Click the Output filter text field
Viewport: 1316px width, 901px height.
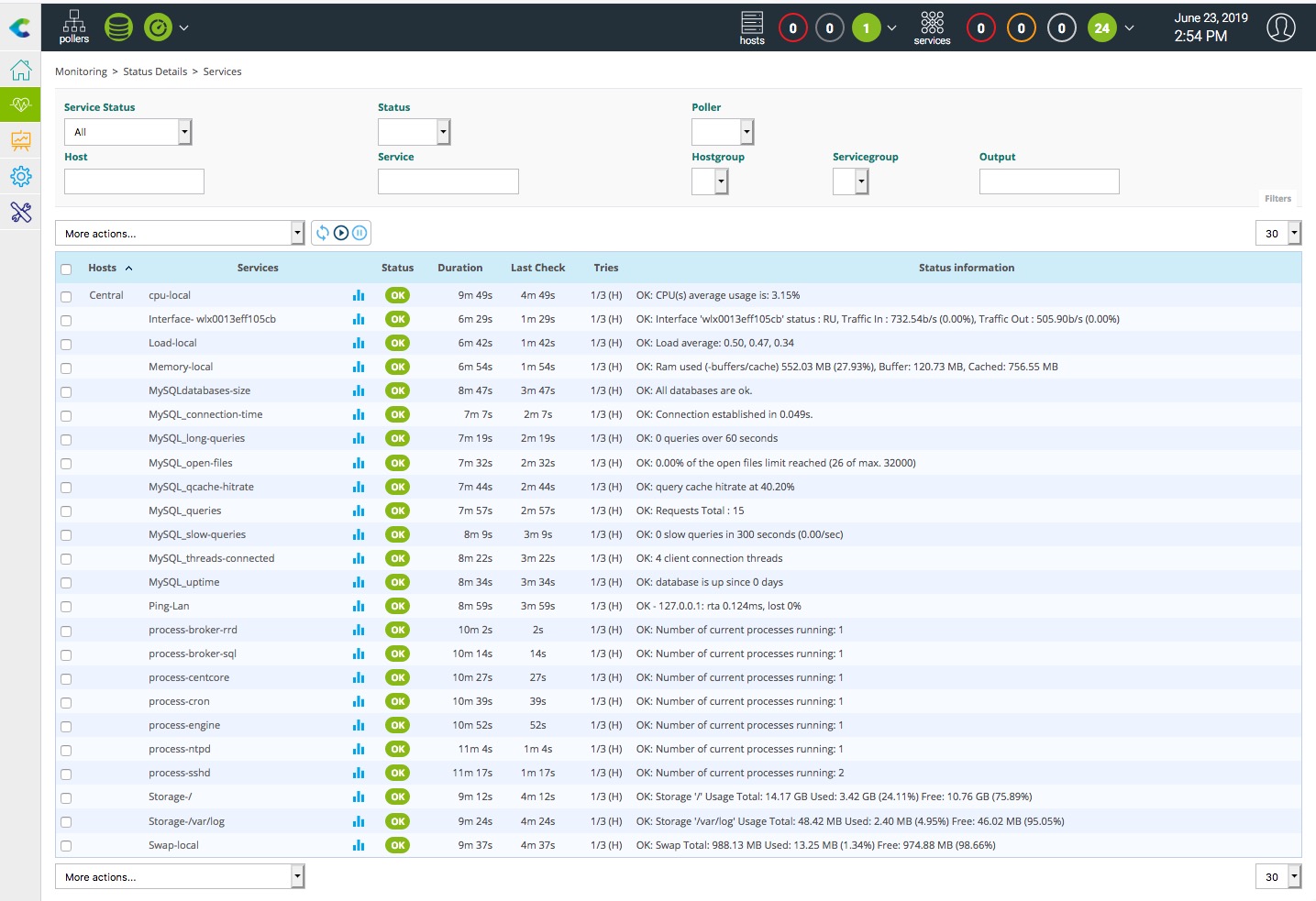pyautogui.click(x=1049, y=181)
